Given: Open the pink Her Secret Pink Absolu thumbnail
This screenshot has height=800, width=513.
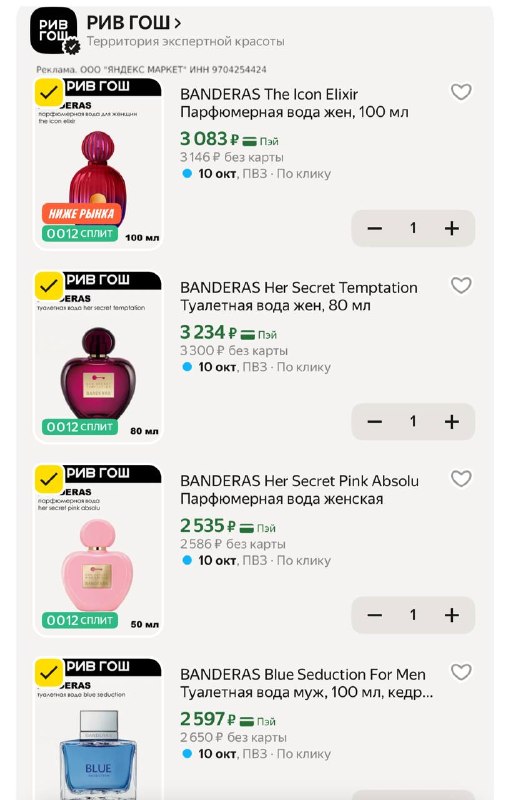Looking at the screenshot, I should click(x=97, y=550).
